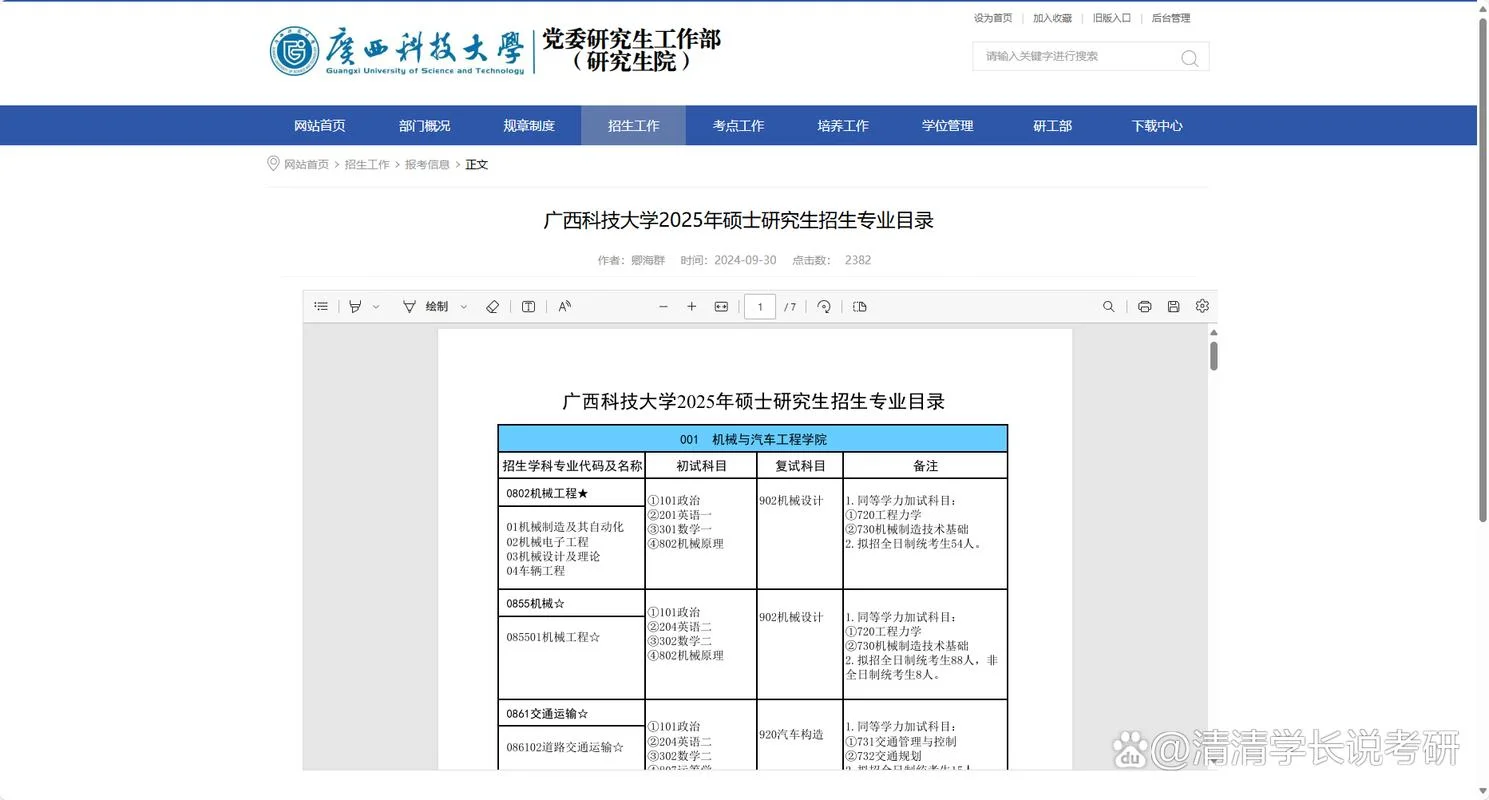Click author text 卿海群

647,260
